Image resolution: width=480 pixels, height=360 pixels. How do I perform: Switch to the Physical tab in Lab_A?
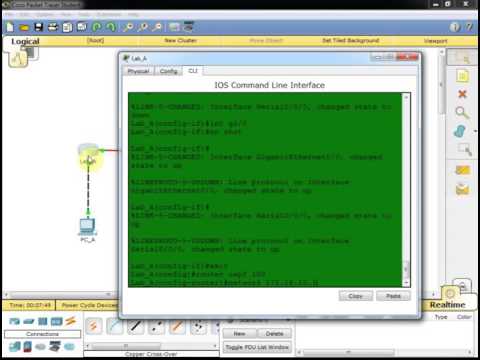(x=138, y=71)
